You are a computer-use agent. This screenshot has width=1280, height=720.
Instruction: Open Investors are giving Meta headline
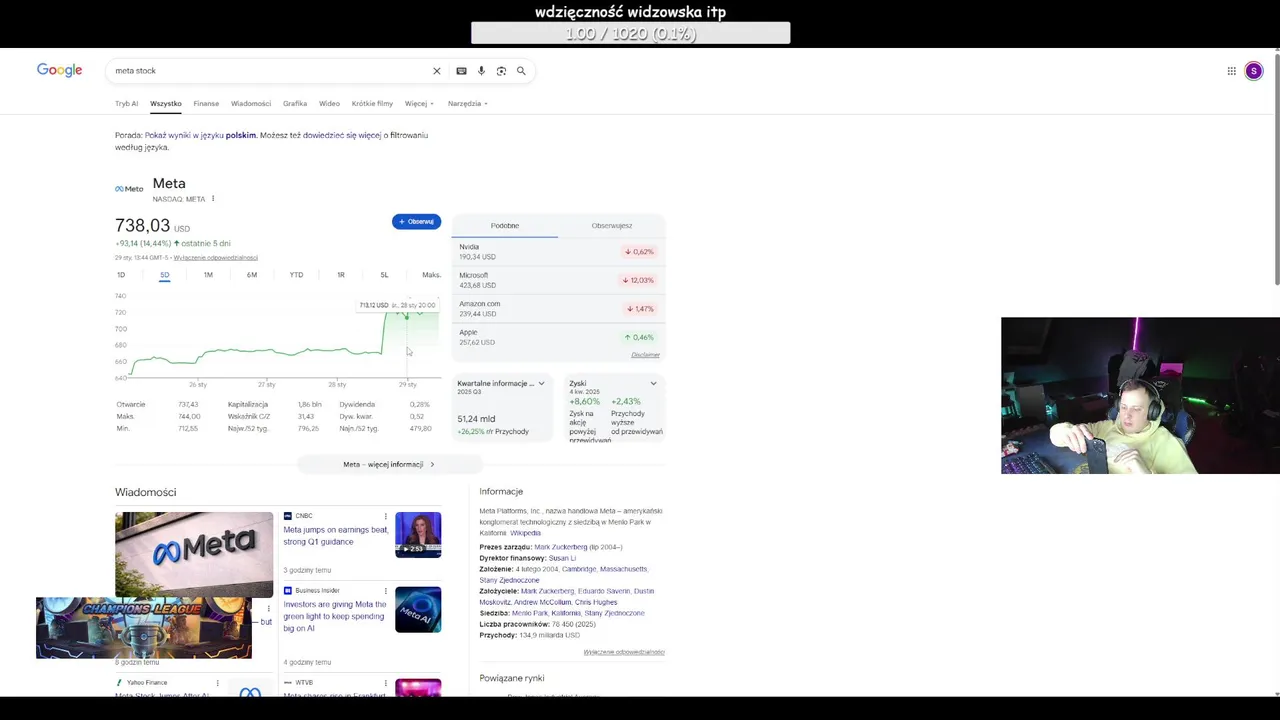335,616
